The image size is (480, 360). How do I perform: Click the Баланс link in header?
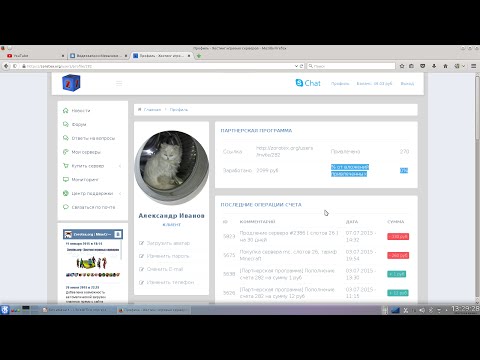pos(374,84)
